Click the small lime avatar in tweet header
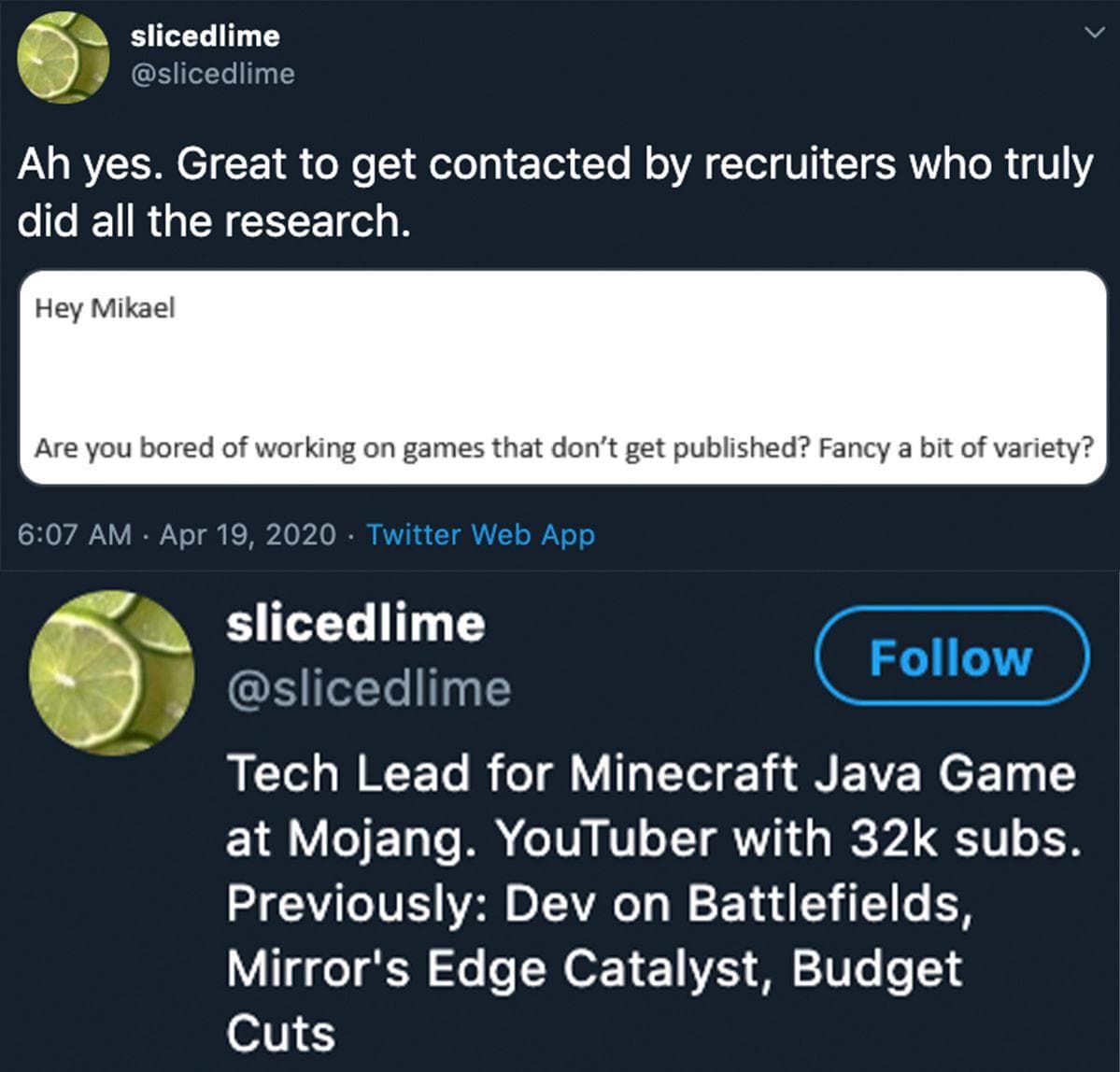1120x1072 pixels. [64, 56]
